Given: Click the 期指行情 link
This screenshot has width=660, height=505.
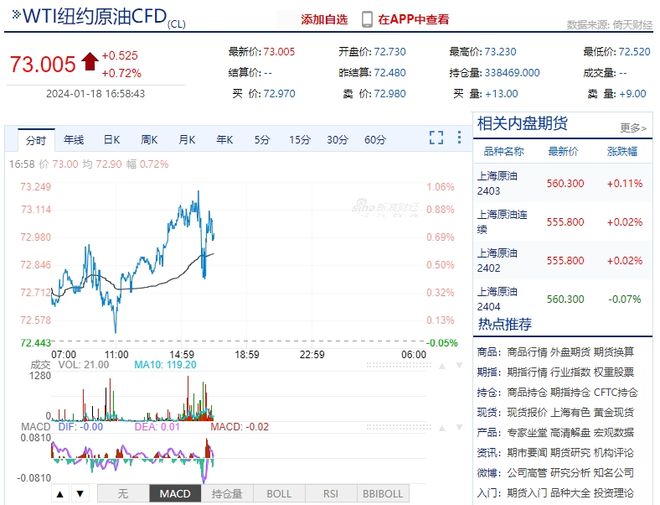Looking at the screenshot, I should click(x=527, y=372).
